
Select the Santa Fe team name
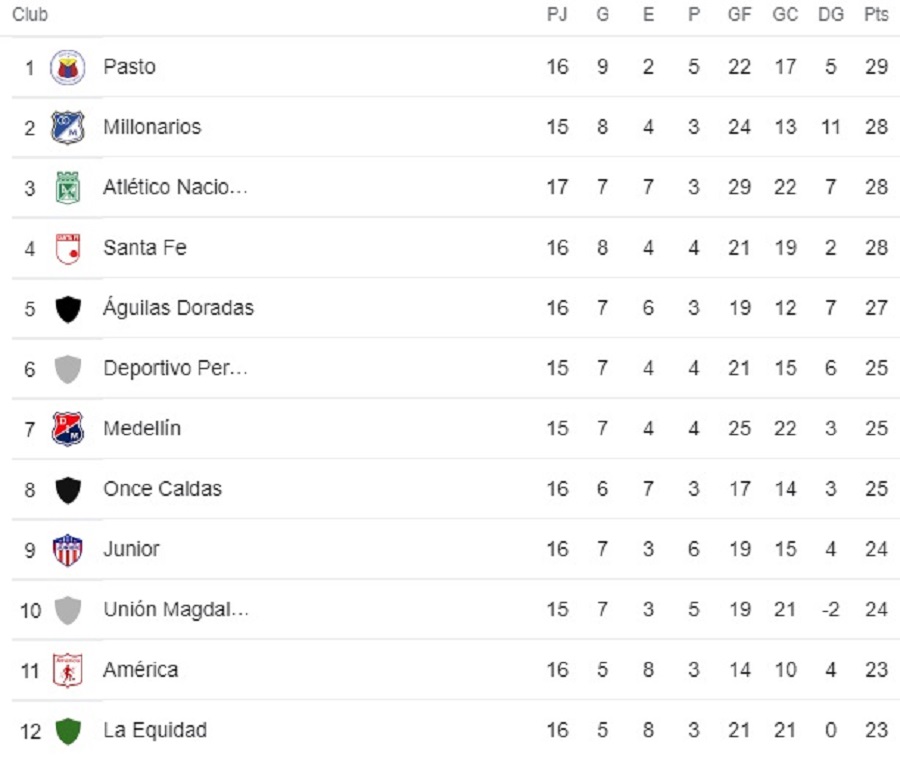pyautogui.click(x=145, y=248)
